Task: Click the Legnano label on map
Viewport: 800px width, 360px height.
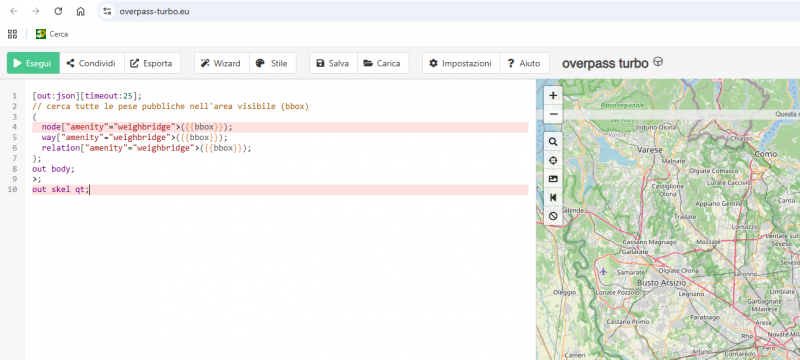Action: (691, 294)
